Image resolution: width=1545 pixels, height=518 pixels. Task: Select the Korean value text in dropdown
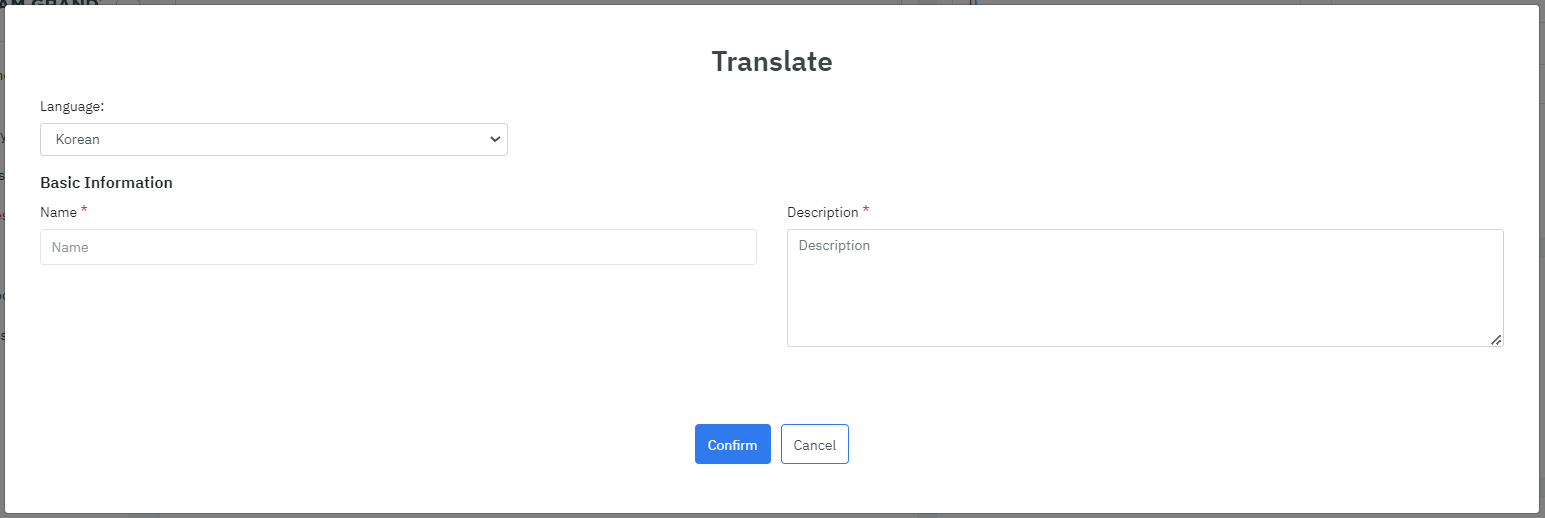pos(78,140)
